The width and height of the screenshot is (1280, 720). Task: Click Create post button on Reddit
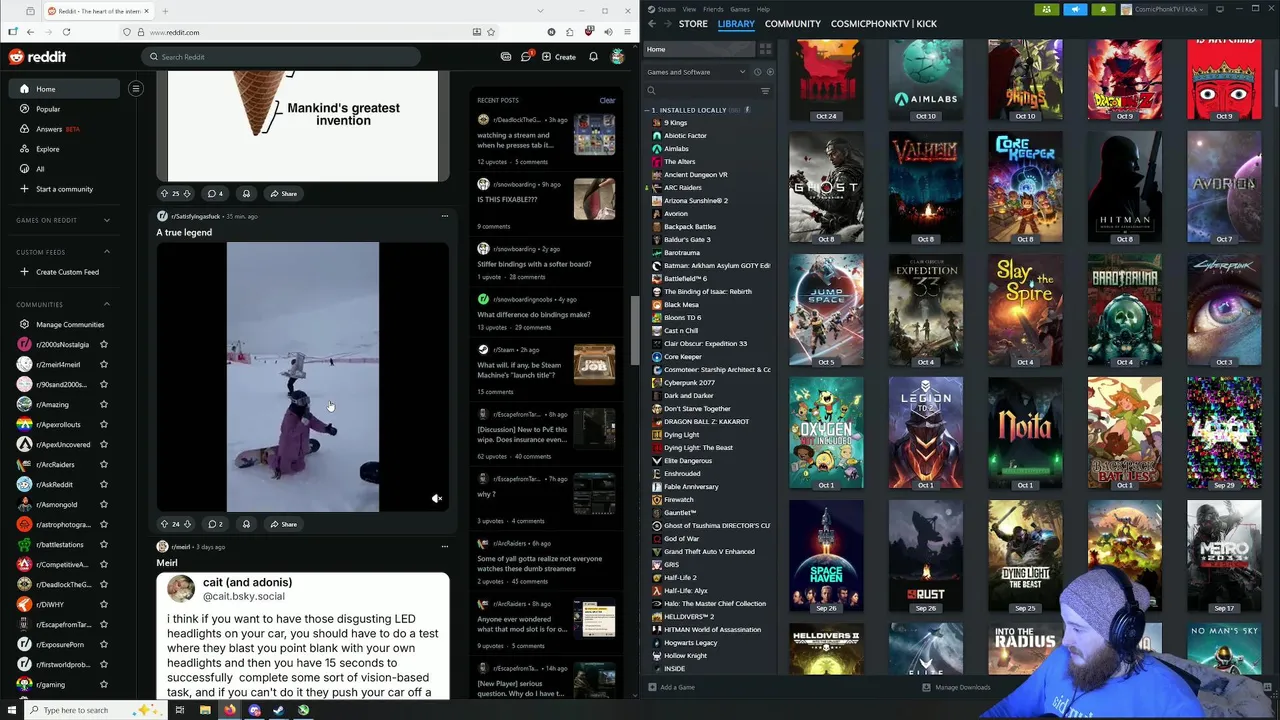(559, 57)
